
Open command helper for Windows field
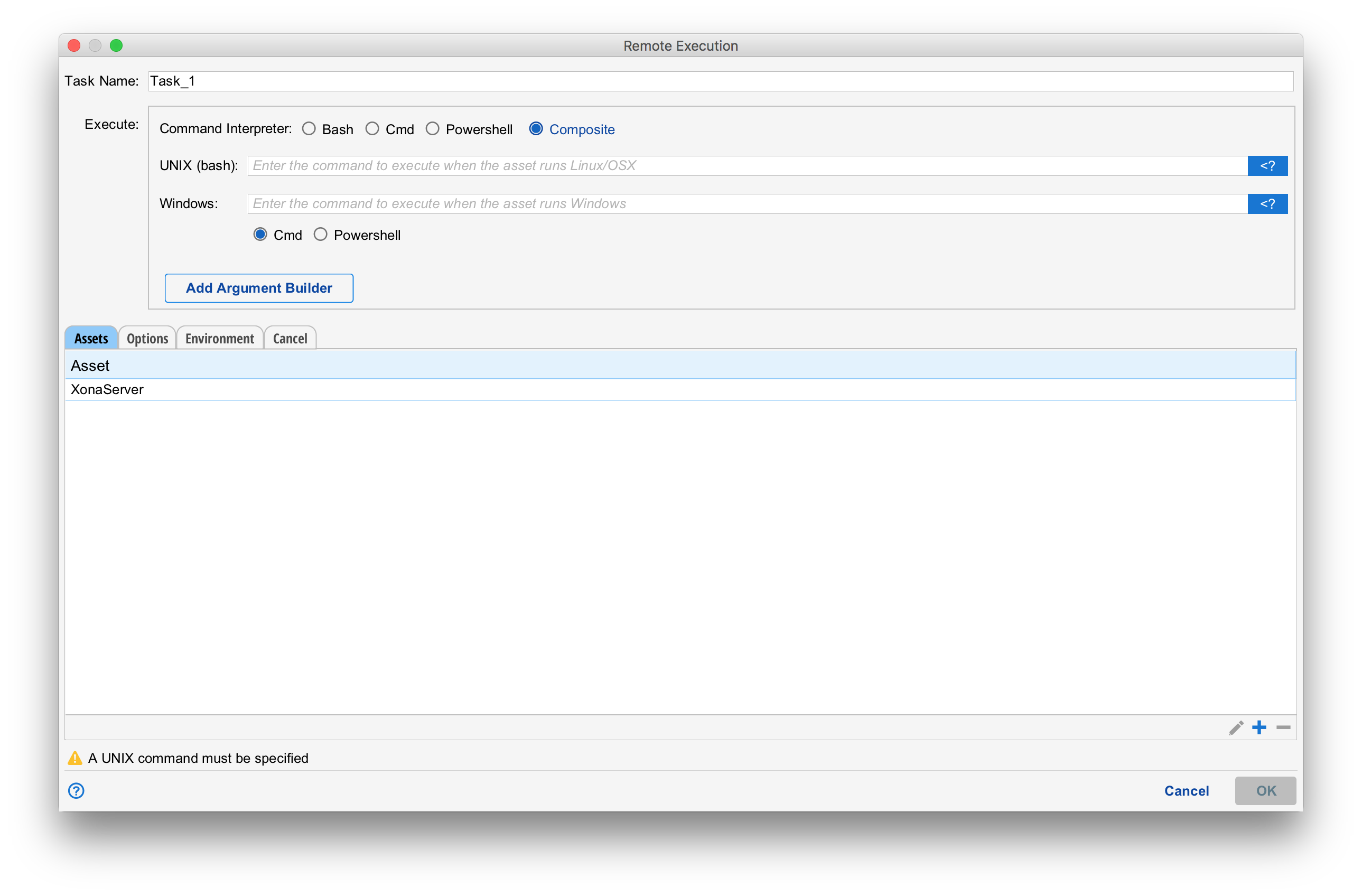1267,204
